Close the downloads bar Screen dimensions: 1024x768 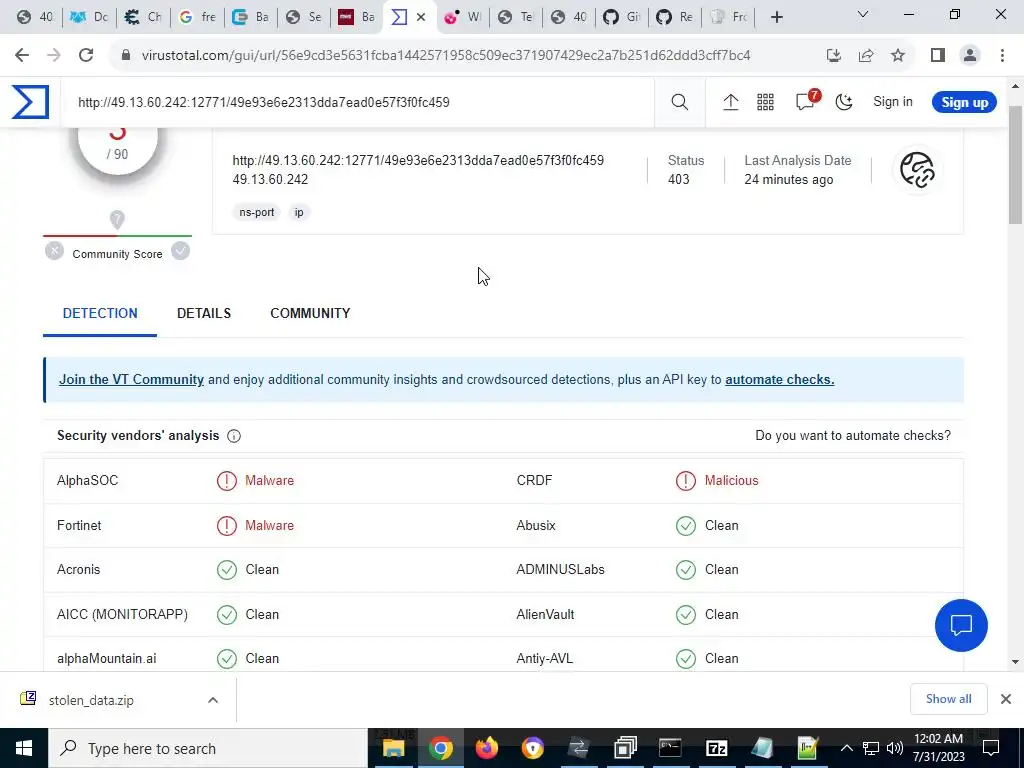click(x=1006, y=699)
